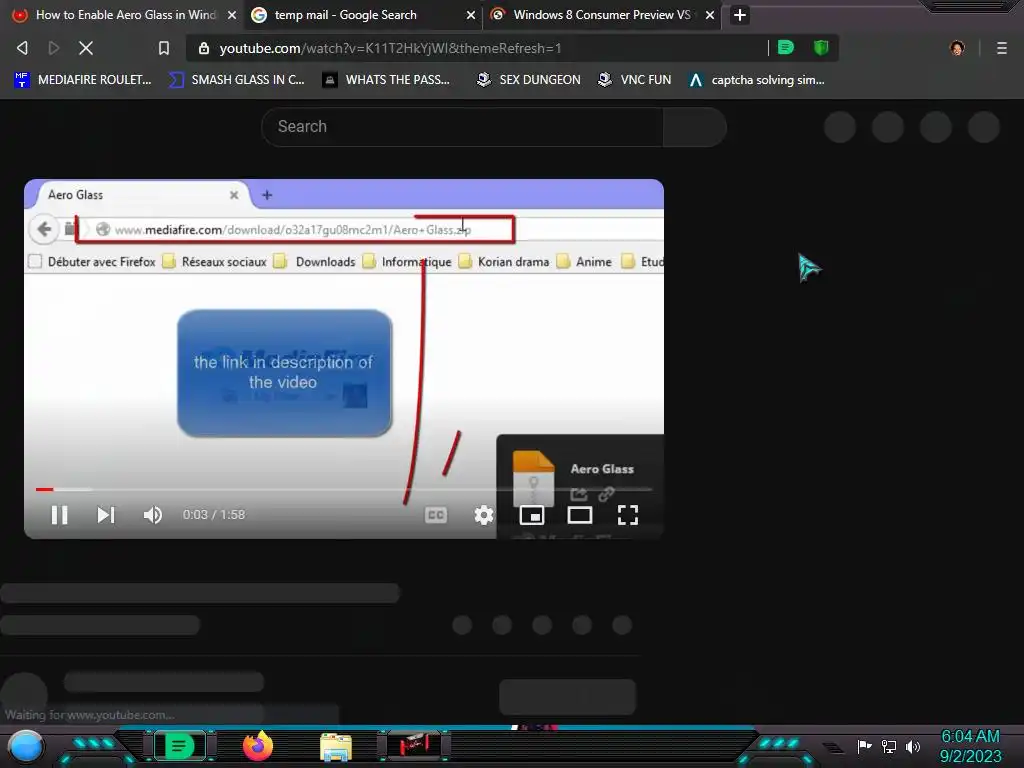
Task: Open the profile avatar icon
Action: pyautogui.click(x=957, y=48)
